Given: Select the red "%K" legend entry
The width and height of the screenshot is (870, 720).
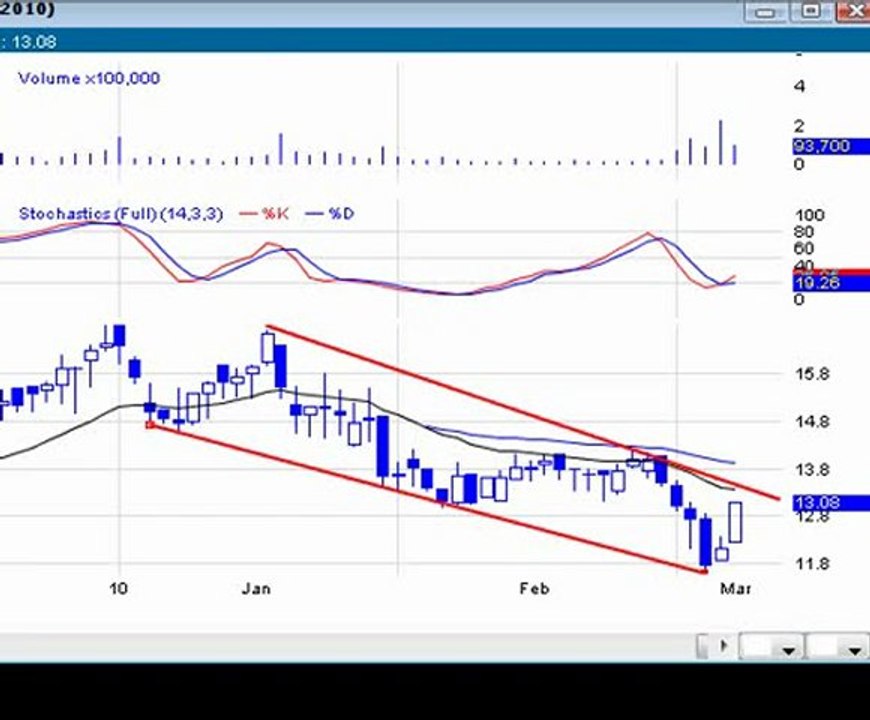Looking at the screenshot, I should tap(264, 214).
